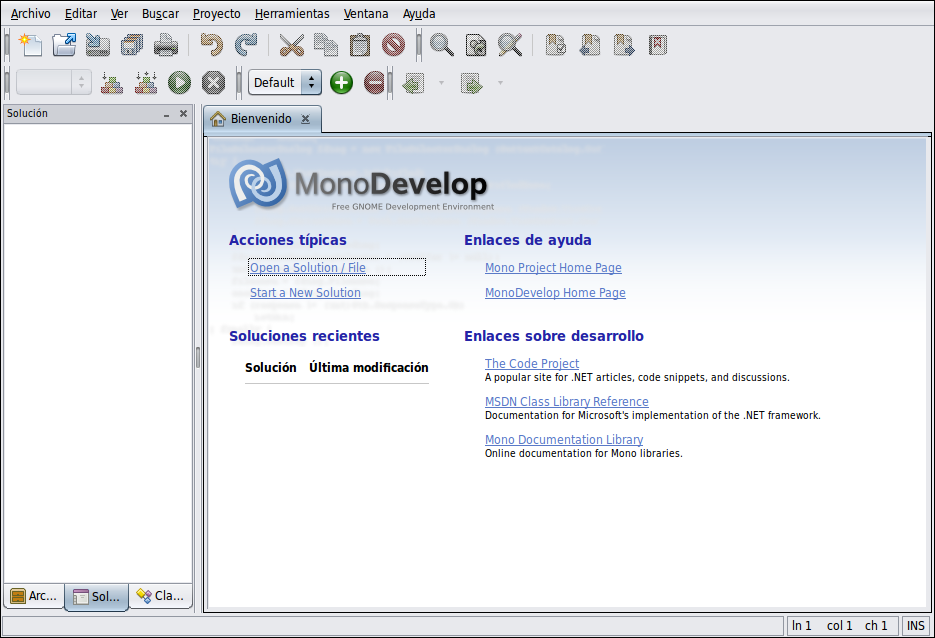This screenshot has height=638, width=935.
Task: Open the empty configuration combo box
Action: tap(54, 83)
